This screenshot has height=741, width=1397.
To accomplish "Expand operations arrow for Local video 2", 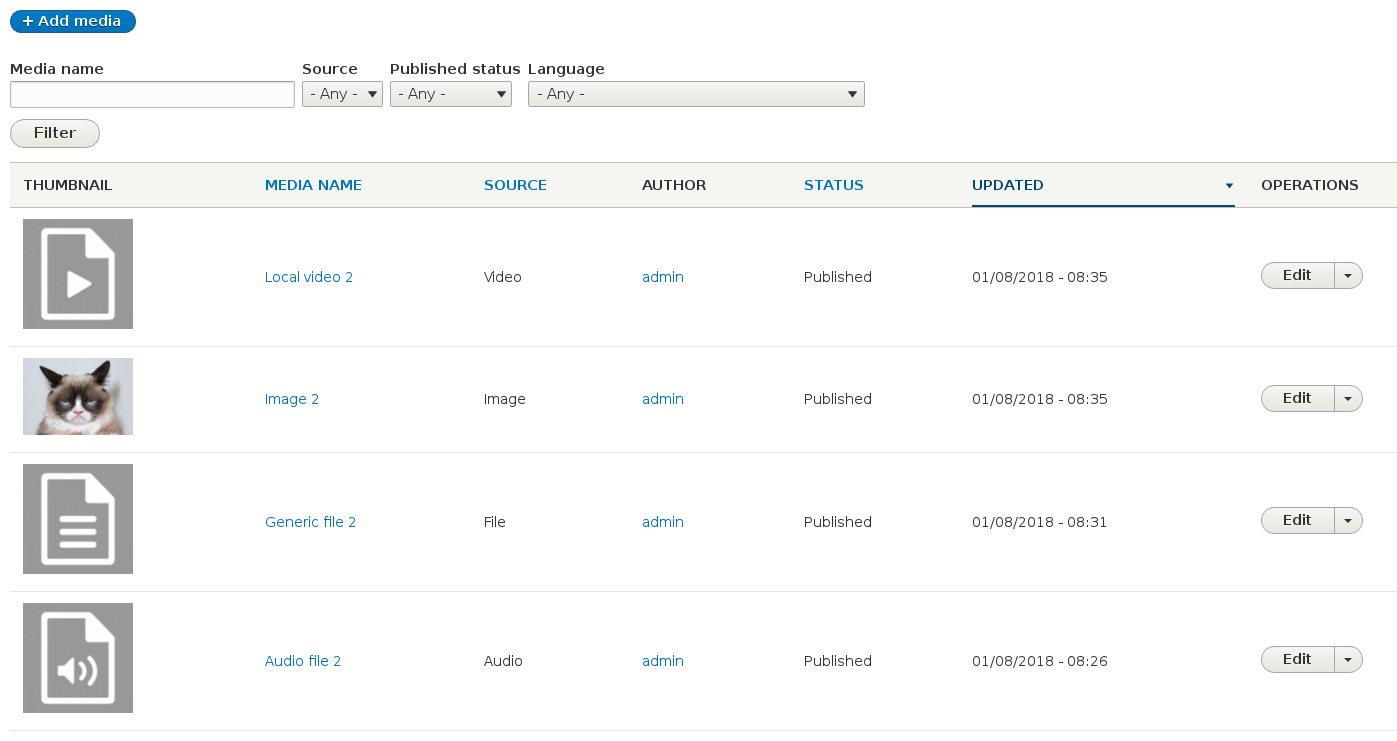I will point(1348,276).
